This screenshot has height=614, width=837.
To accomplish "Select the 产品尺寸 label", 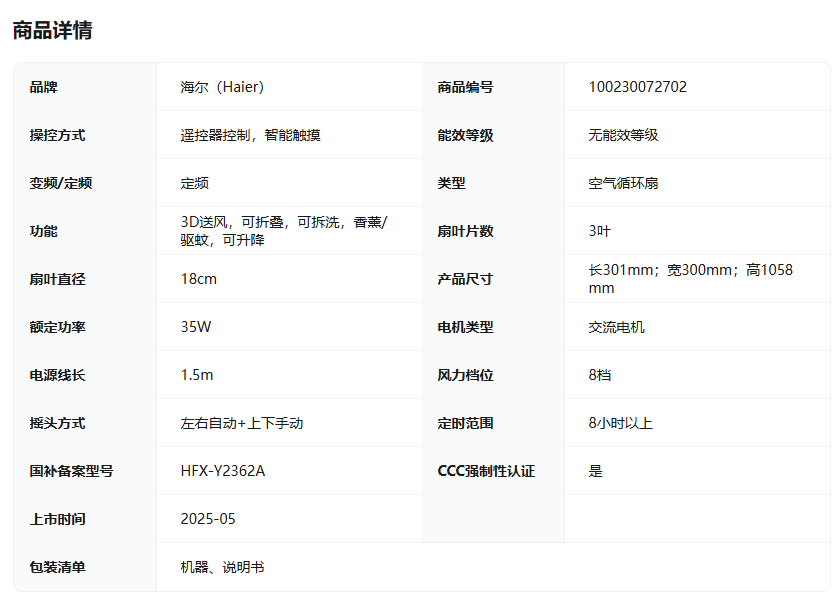I will pos(465,279).
